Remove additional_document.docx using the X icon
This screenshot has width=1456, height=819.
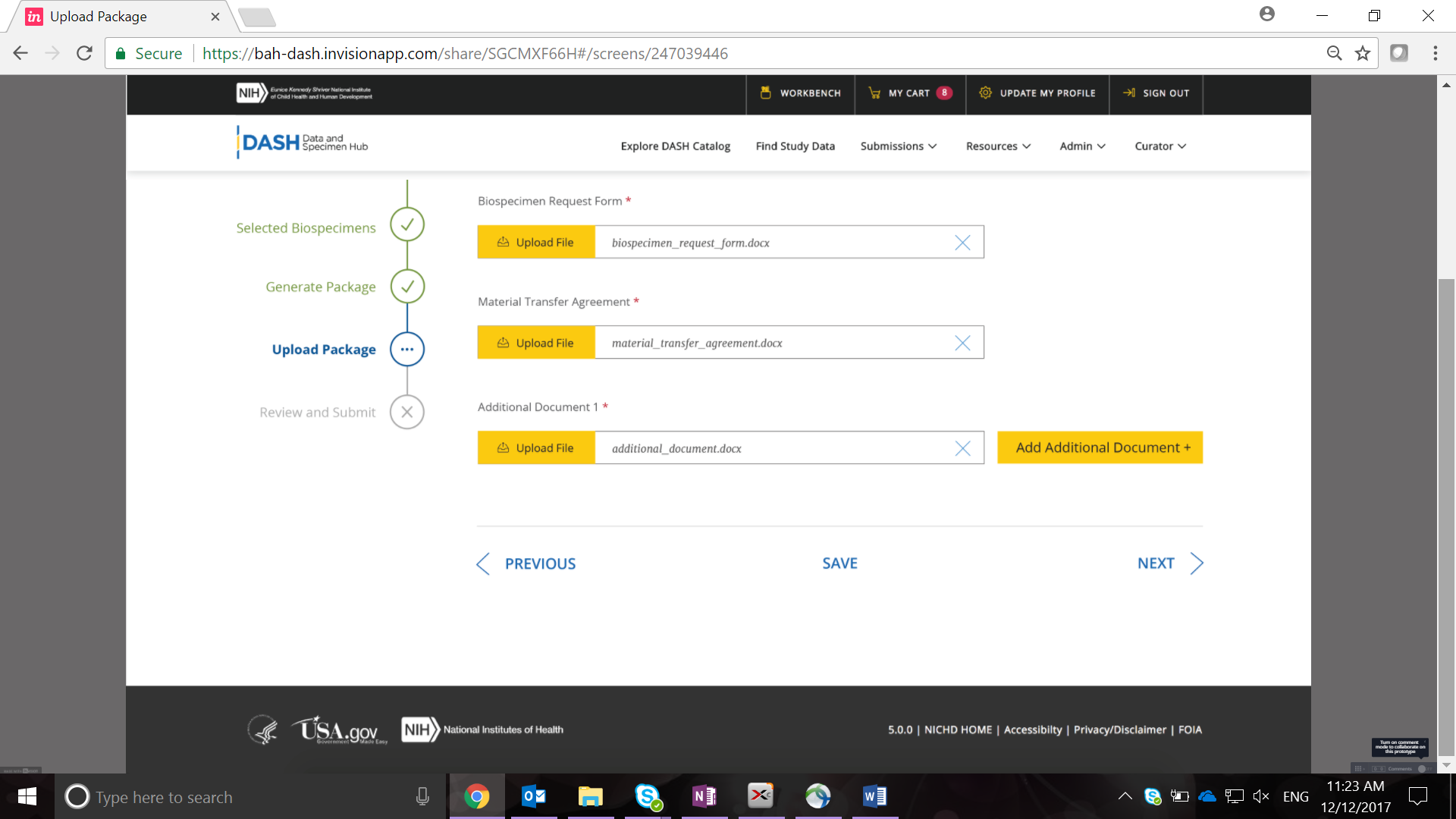pos(962,448)
